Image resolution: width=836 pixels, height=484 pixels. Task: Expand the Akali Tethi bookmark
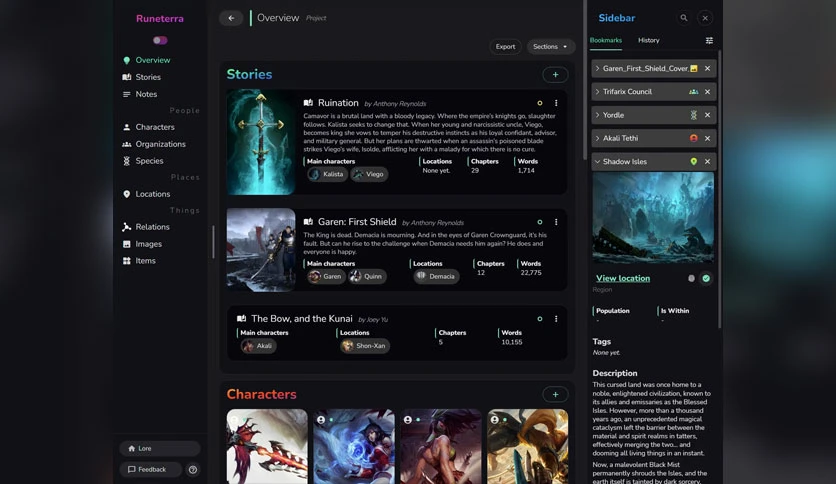coord(597,138)
